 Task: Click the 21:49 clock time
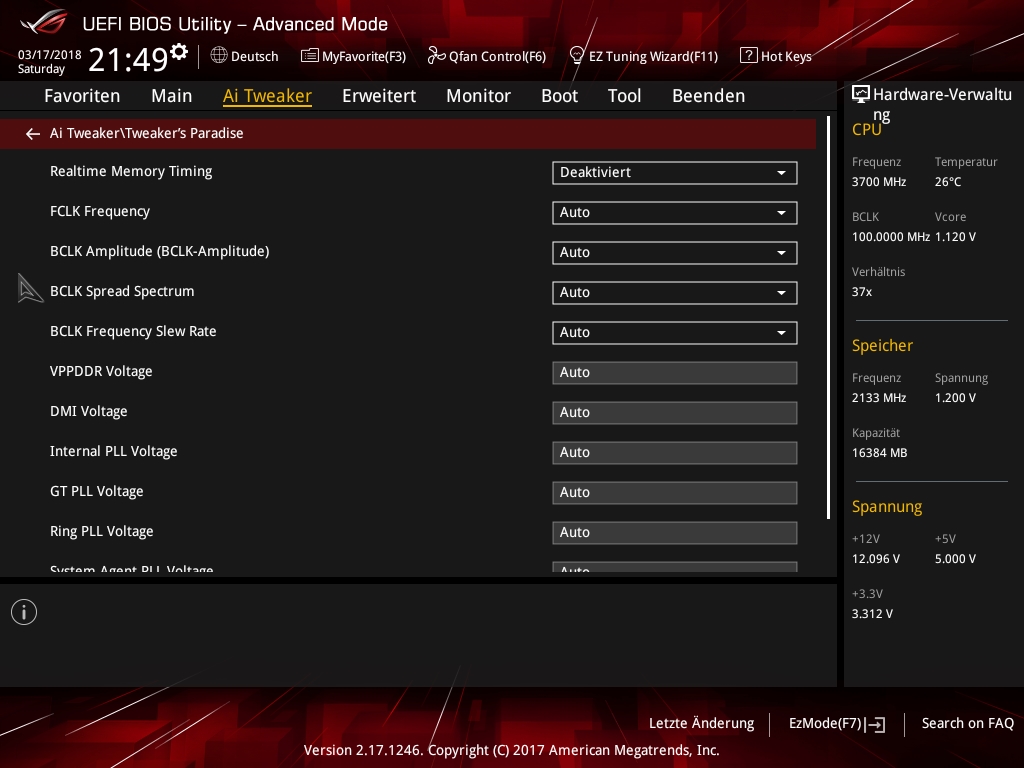click(128, 59)
